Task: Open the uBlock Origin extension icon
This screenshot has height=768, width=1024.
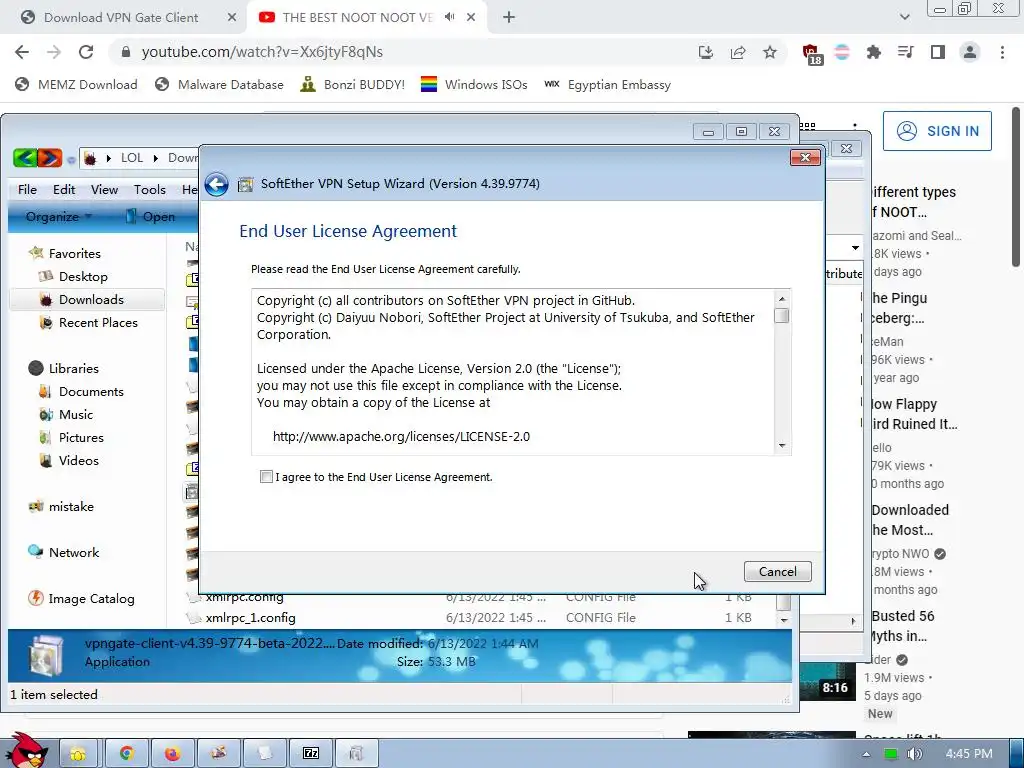Action: 812,54
